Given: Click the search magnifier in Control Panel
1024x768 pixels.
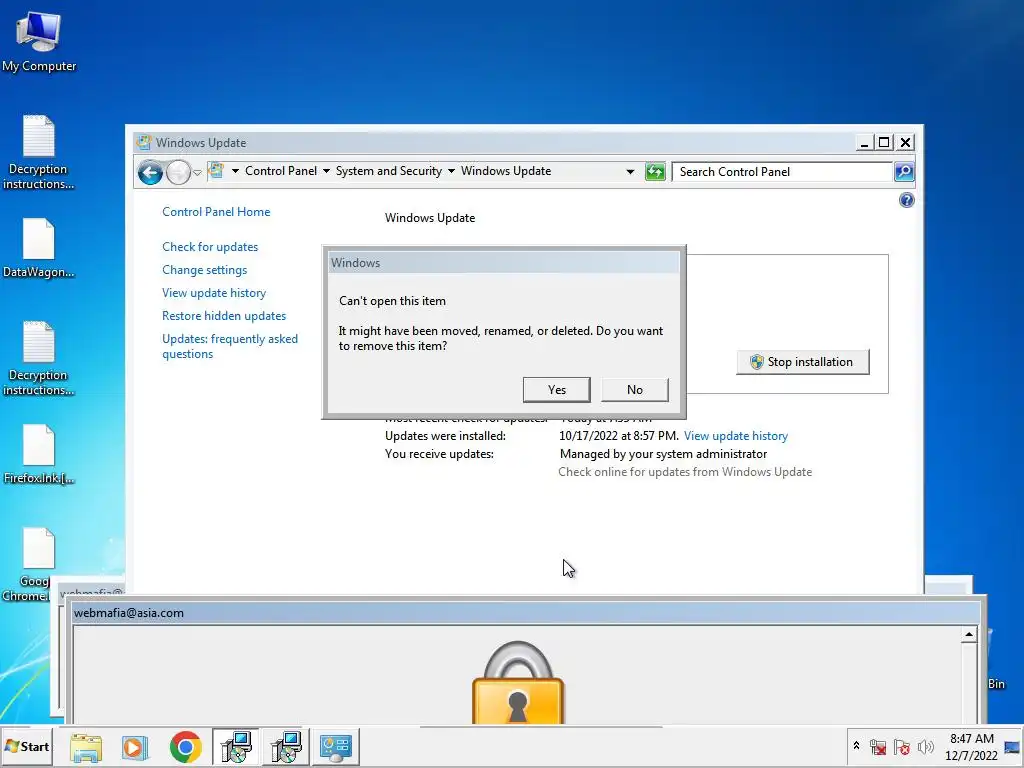Looking at the screenshot, I should click(x=904, y=172).
